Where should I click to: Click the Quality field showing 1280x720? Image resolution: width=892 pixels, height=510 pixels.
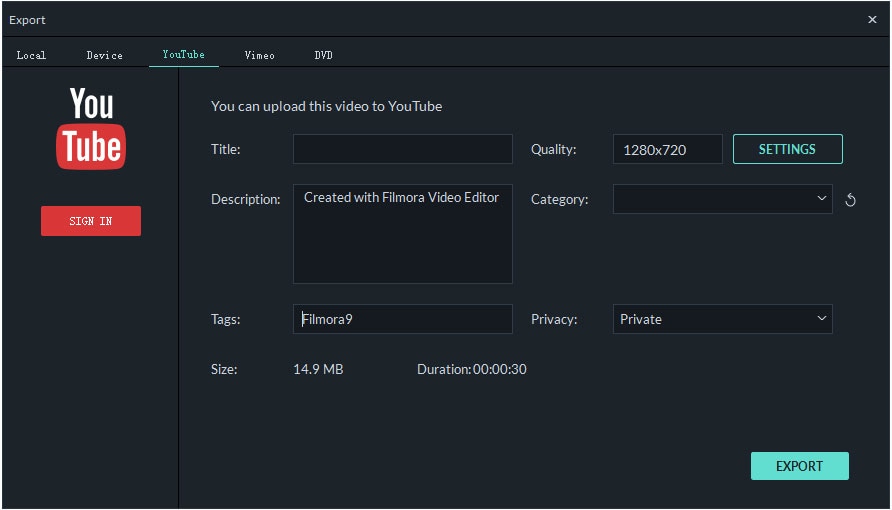(x=667, y=149)
